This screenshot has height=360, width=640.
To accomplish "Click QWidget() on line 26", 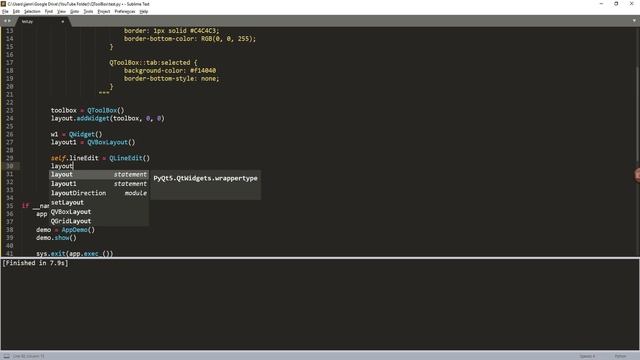I will (85, 134).
